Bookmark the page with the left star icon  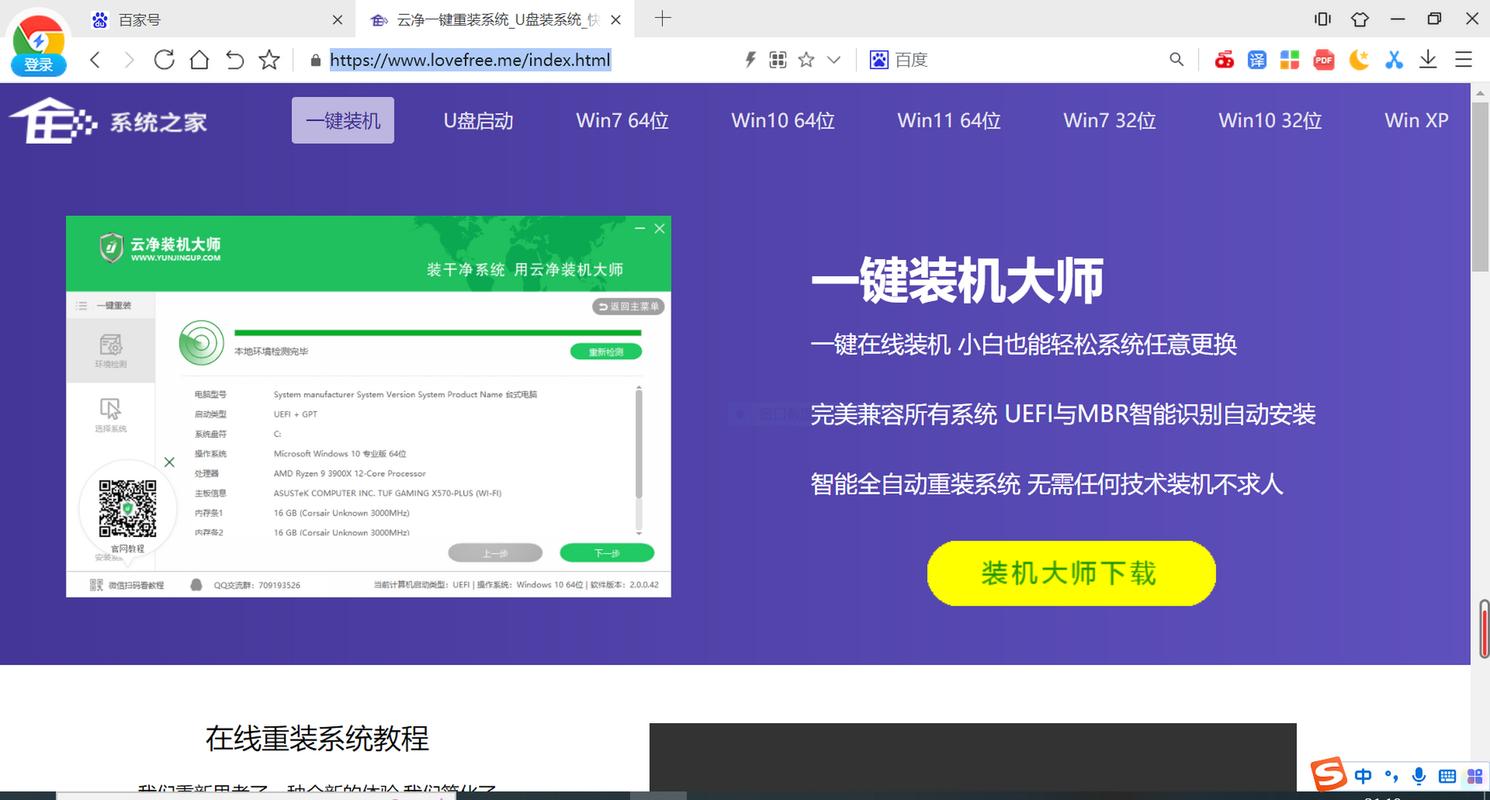coord(269,60)
